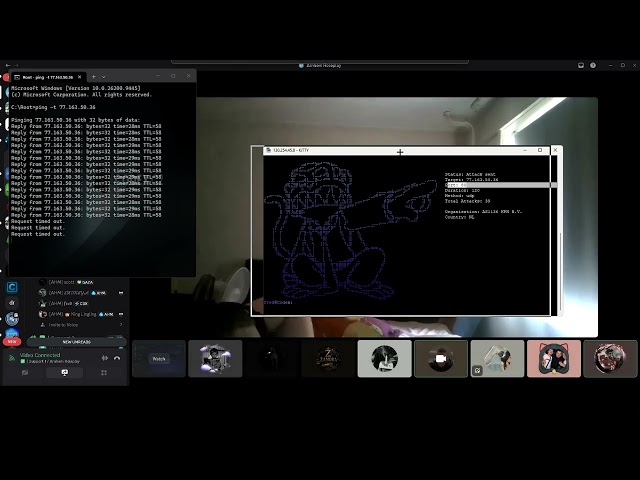Click the Video Connected status text
This screenshot has width=640, height=480.
click(x=40, y=355)
